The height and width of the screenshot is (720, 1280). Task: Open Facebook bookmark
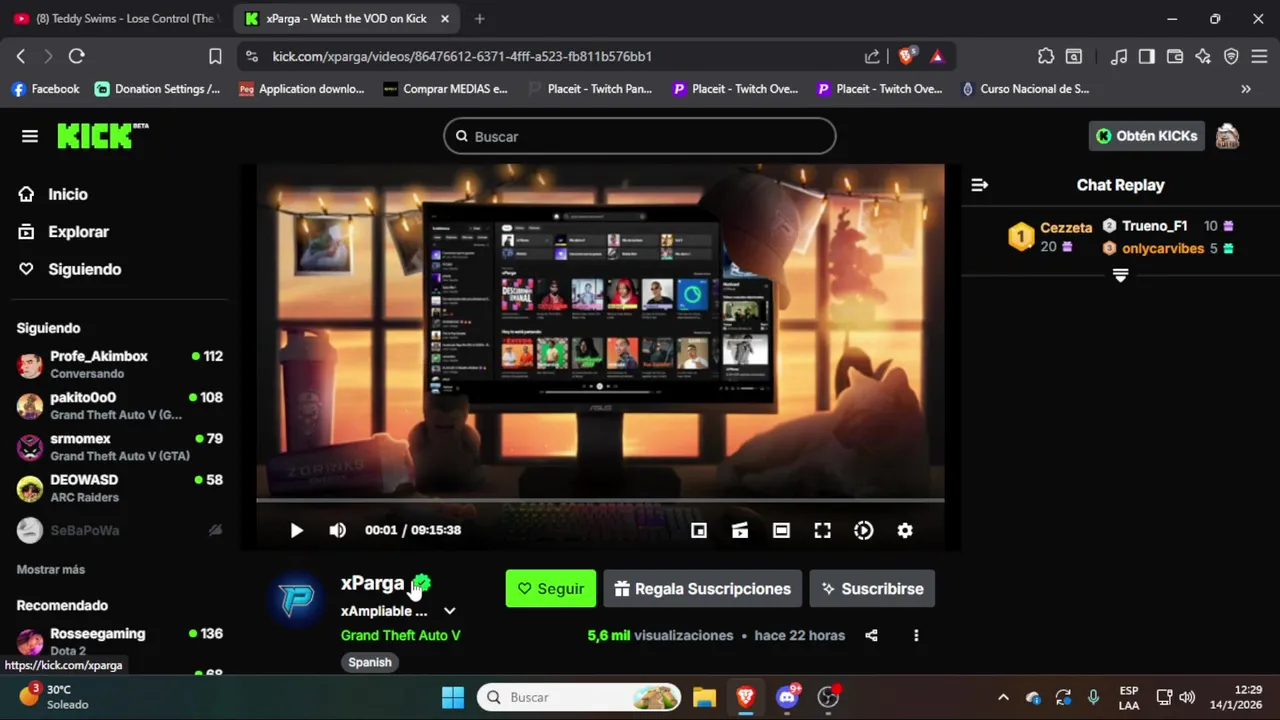45,89
